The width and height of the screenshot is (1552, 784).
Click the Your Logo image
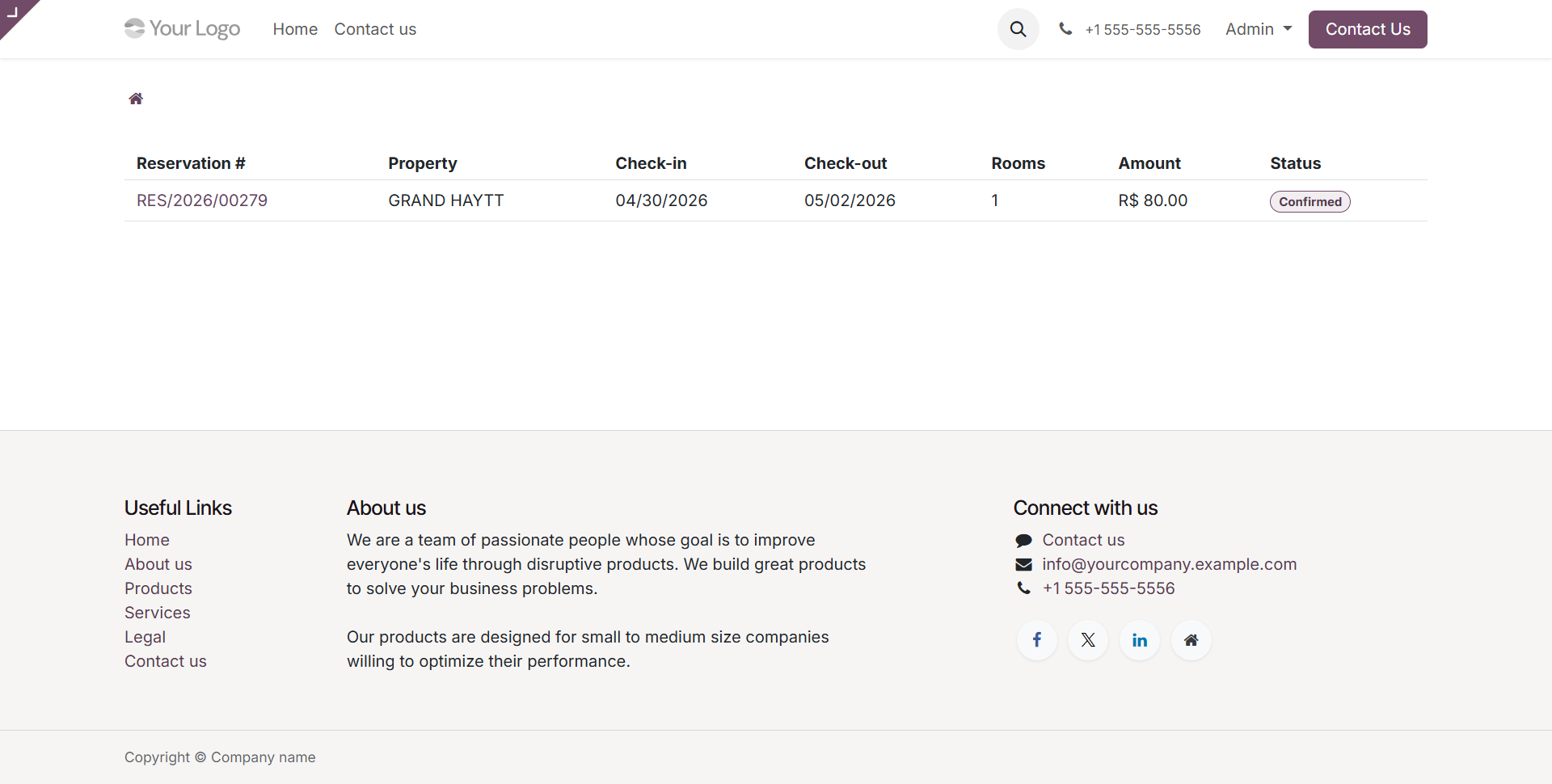point(183,29)
